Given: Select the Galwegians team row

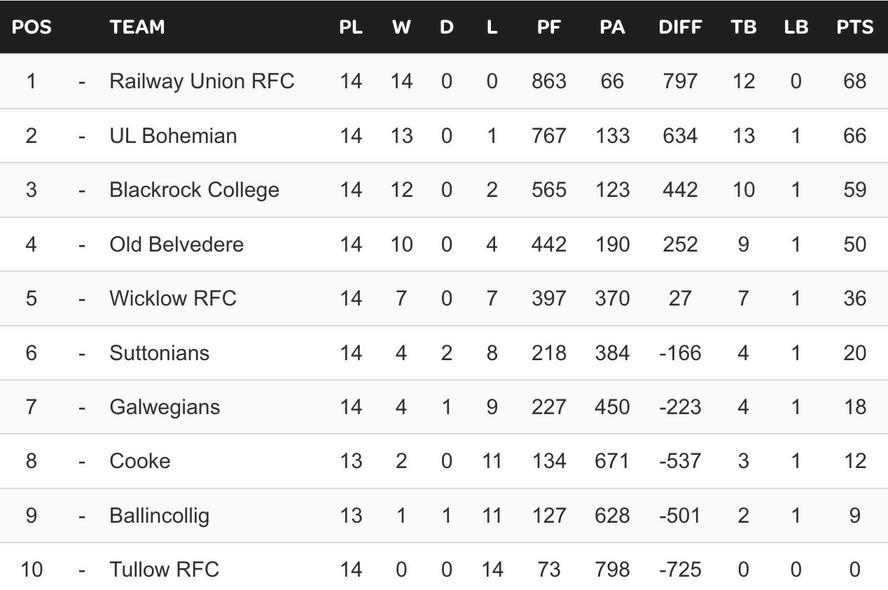Looking at the screenshot, I should pos(164,407).
